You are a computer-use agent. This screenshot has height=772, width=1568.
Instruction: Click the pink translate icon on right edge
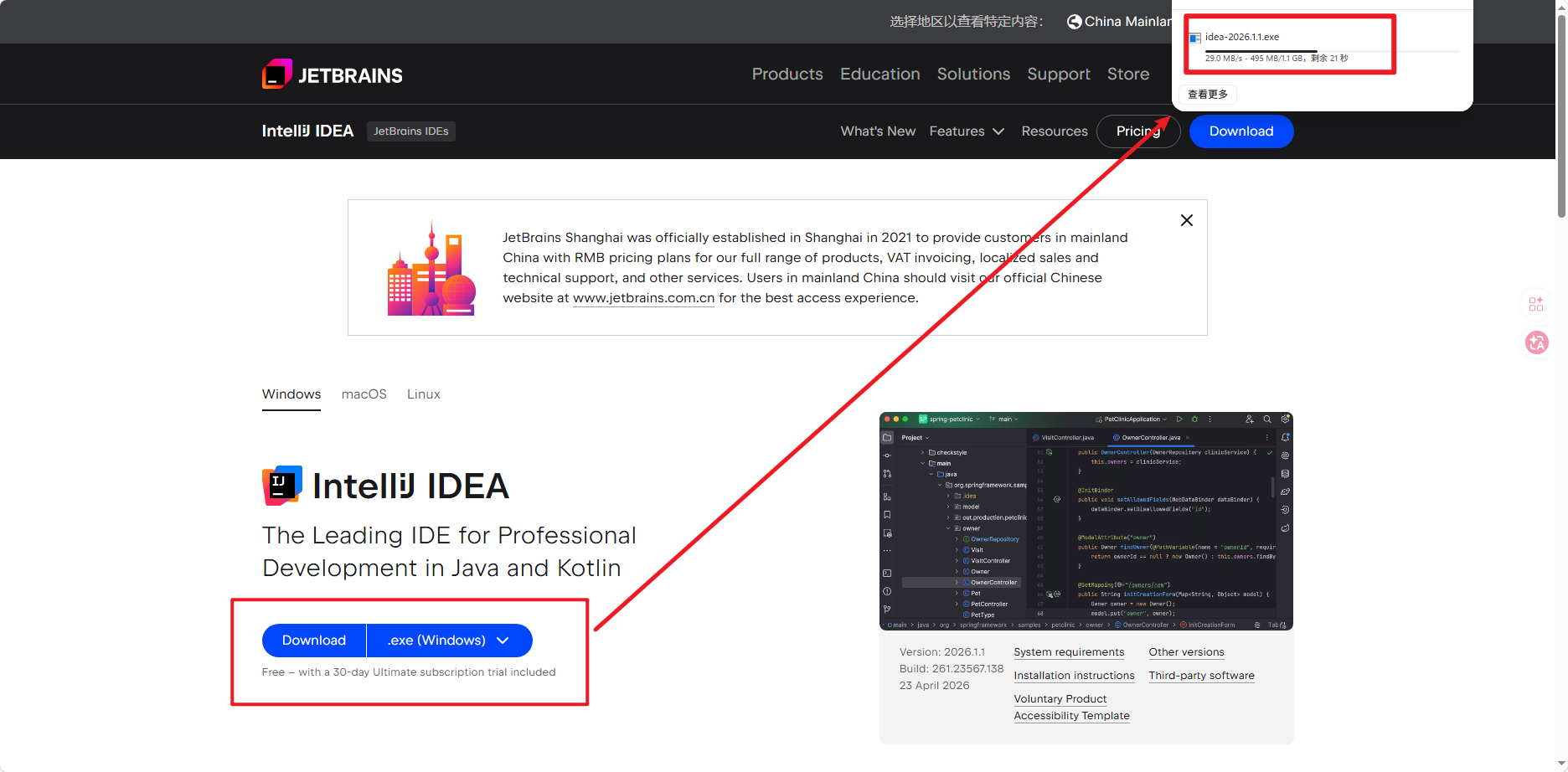(x=1537, y=342)
